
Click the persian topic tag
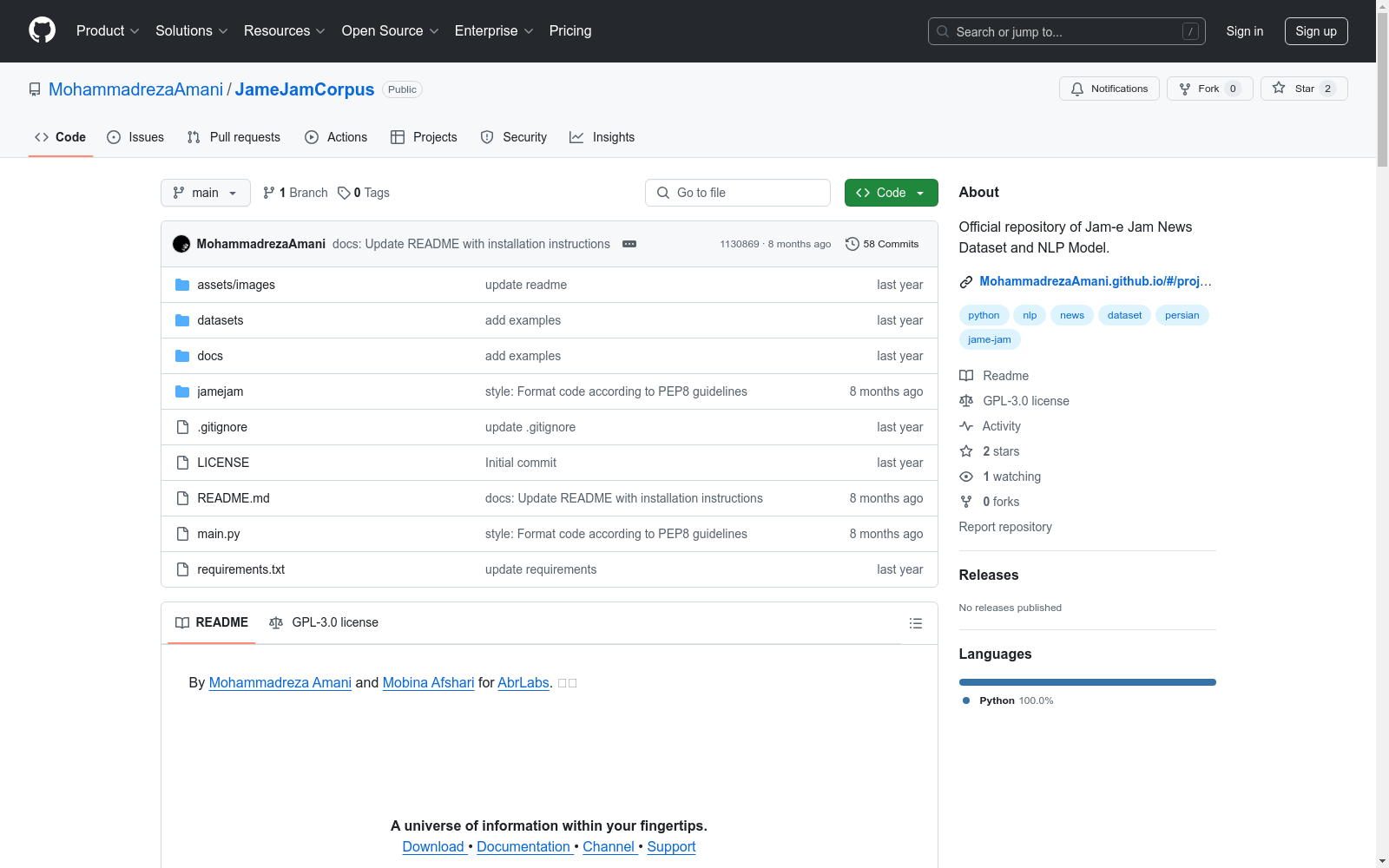(1182, 315)
